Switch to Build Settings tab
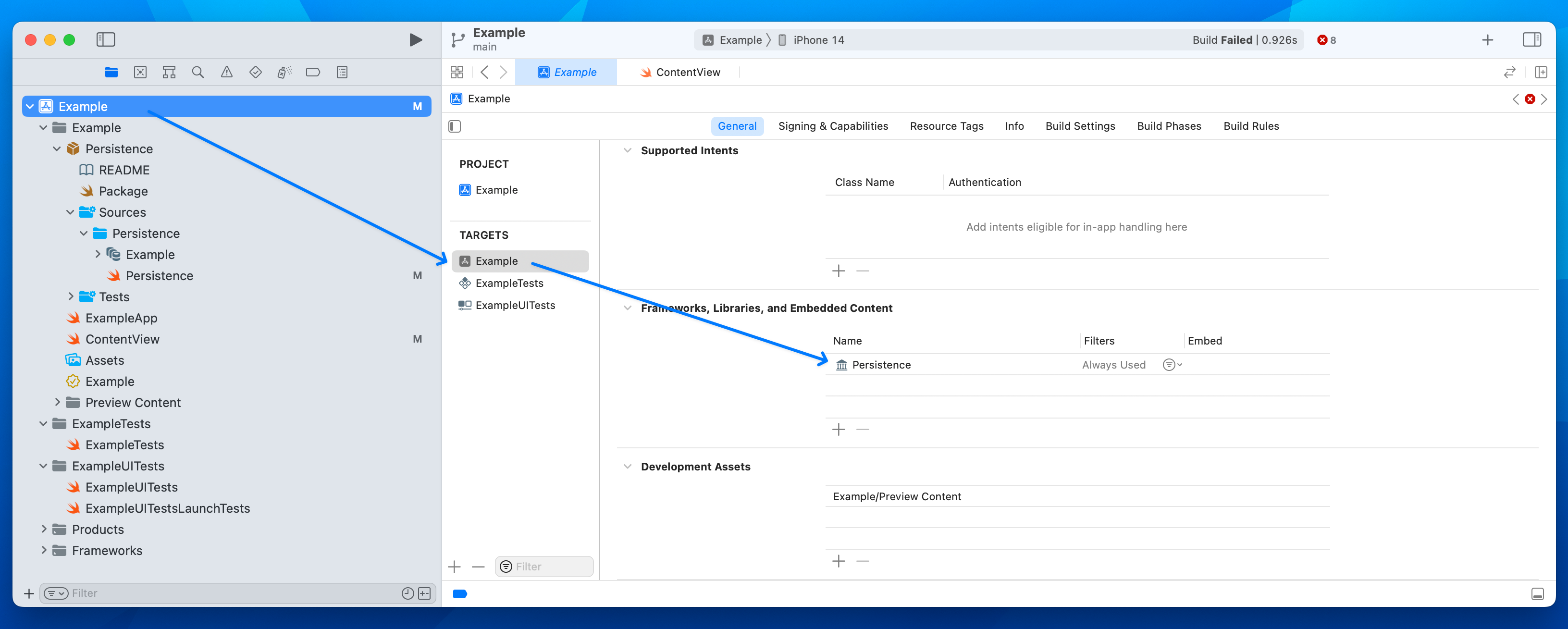The image size is (1568, 629). tap(1080, 126)
